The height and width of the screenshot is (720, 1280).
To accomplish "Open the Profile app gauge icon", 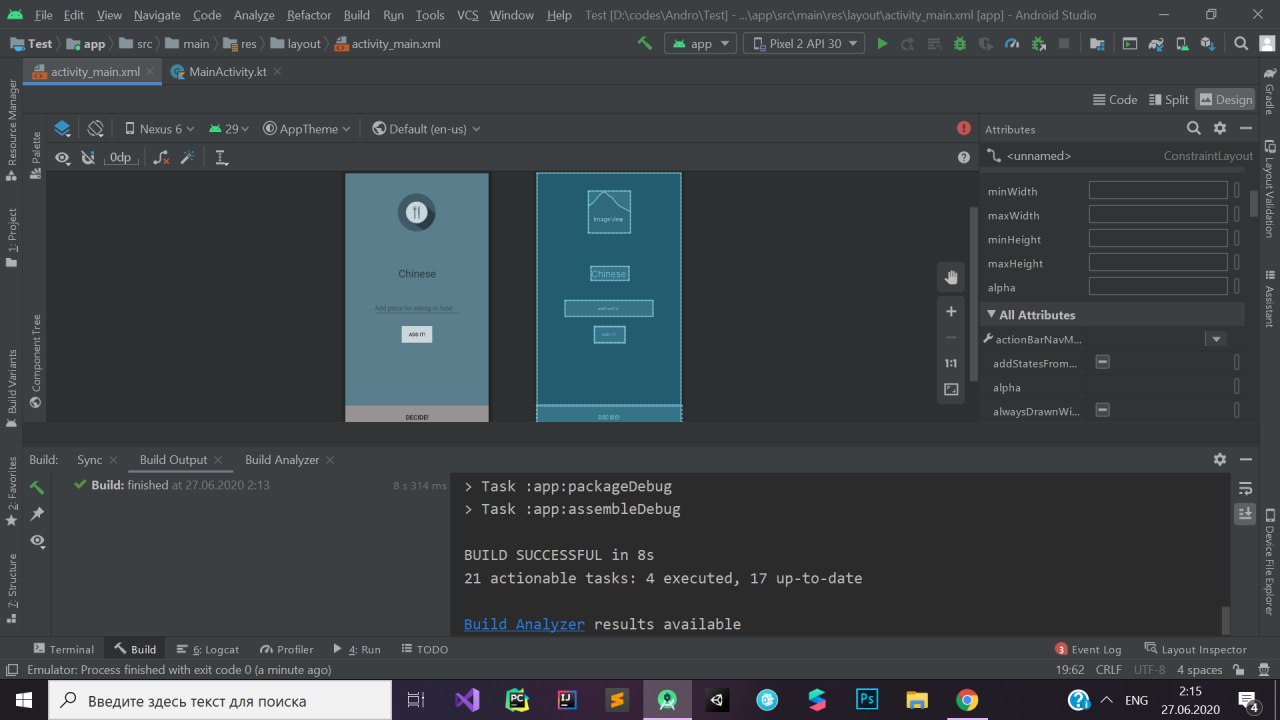I will [1012, 44].
